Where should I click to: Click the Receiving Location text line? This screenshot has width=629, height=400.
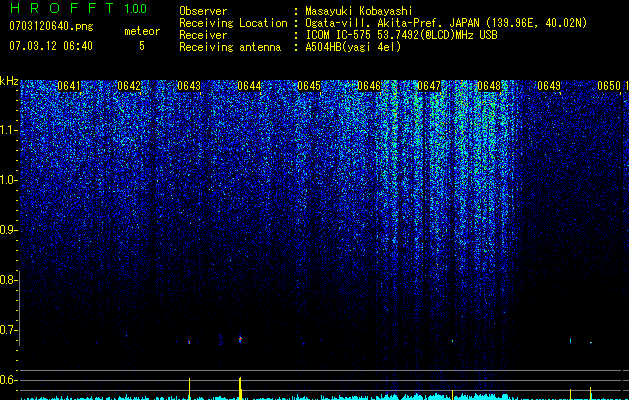click(x=383, y=23)
